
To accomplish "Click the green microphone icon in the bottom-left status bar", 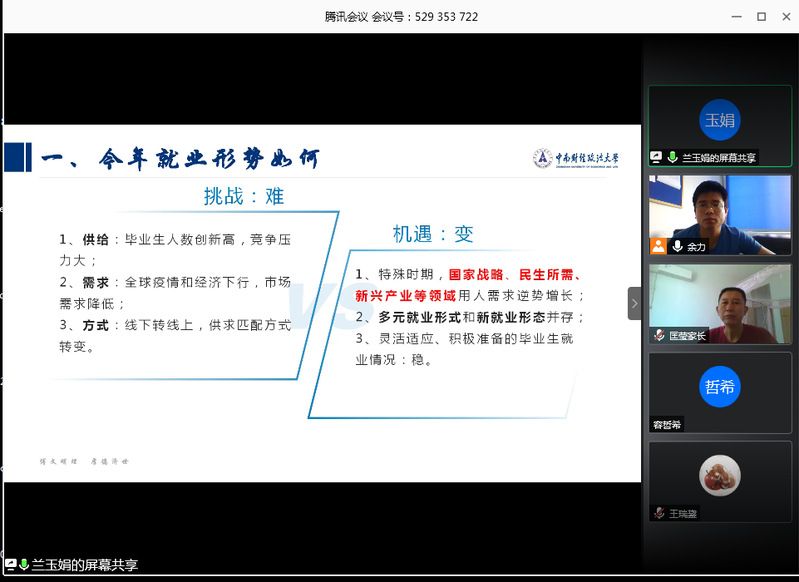I will click(23, 565).
